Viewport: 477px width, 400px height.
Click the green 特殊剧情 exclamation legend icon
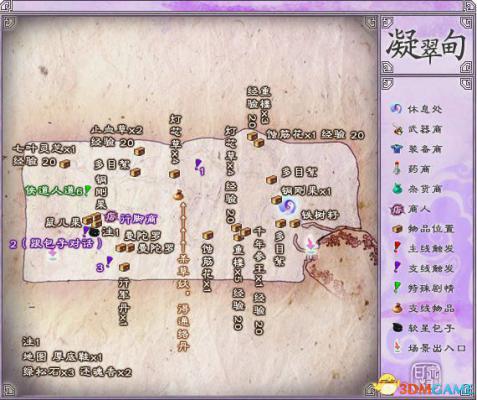coord(397,288)
